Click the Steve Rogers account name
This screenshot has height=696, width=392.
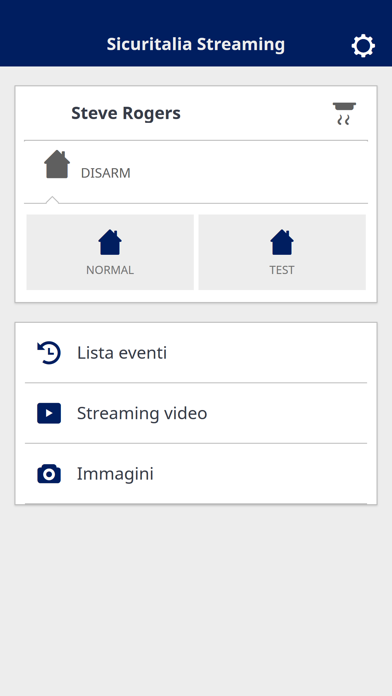pyautogui.click(x=126, y=113)
